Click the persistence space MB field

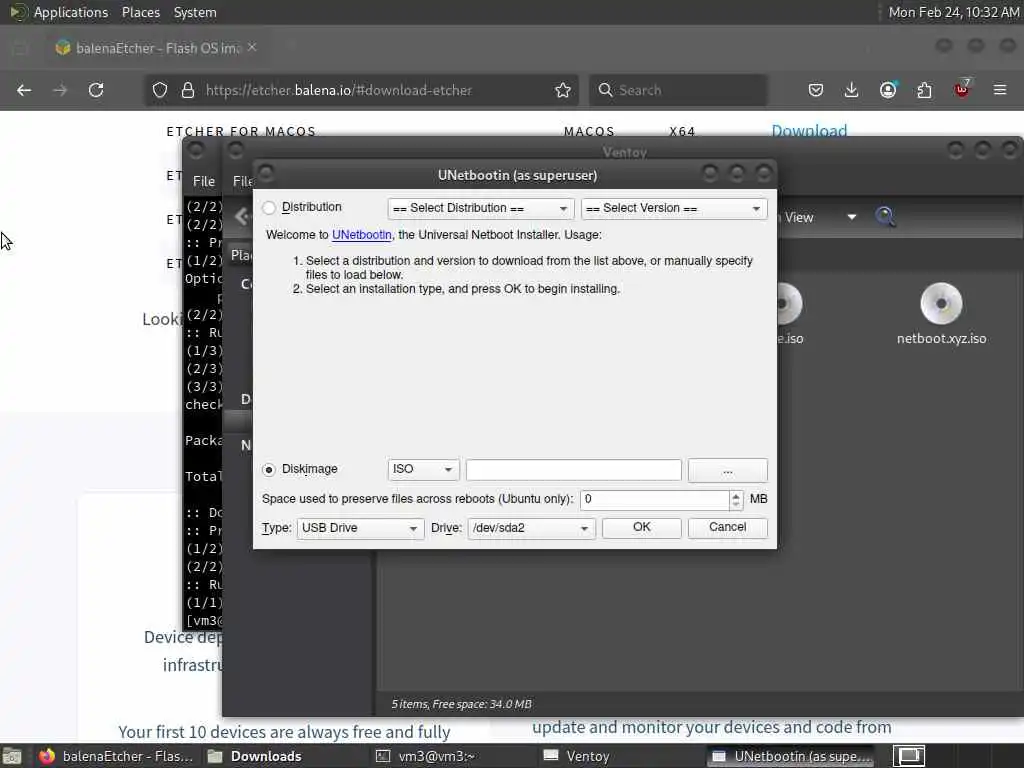pos(654,500)
